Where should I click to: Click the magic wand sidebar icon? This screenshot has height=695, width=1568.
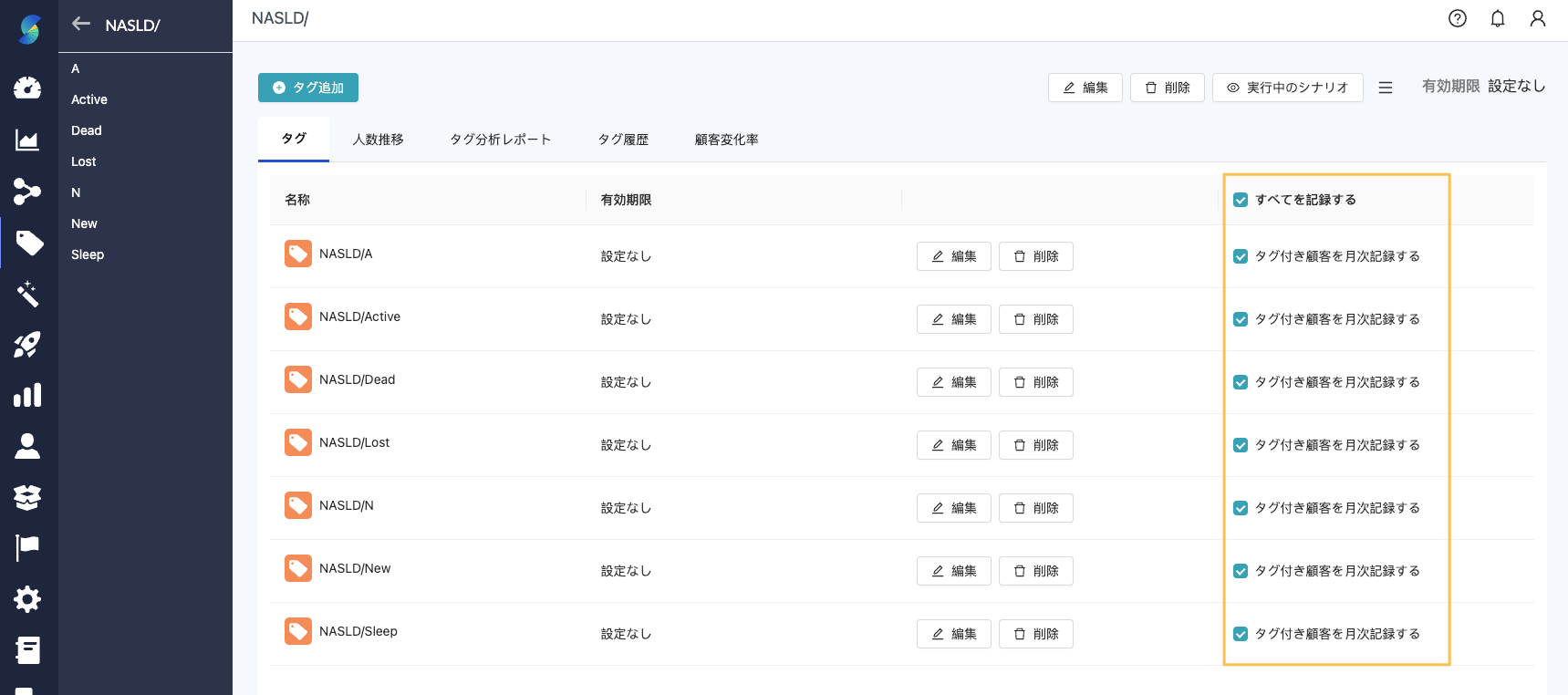[27, 294]
